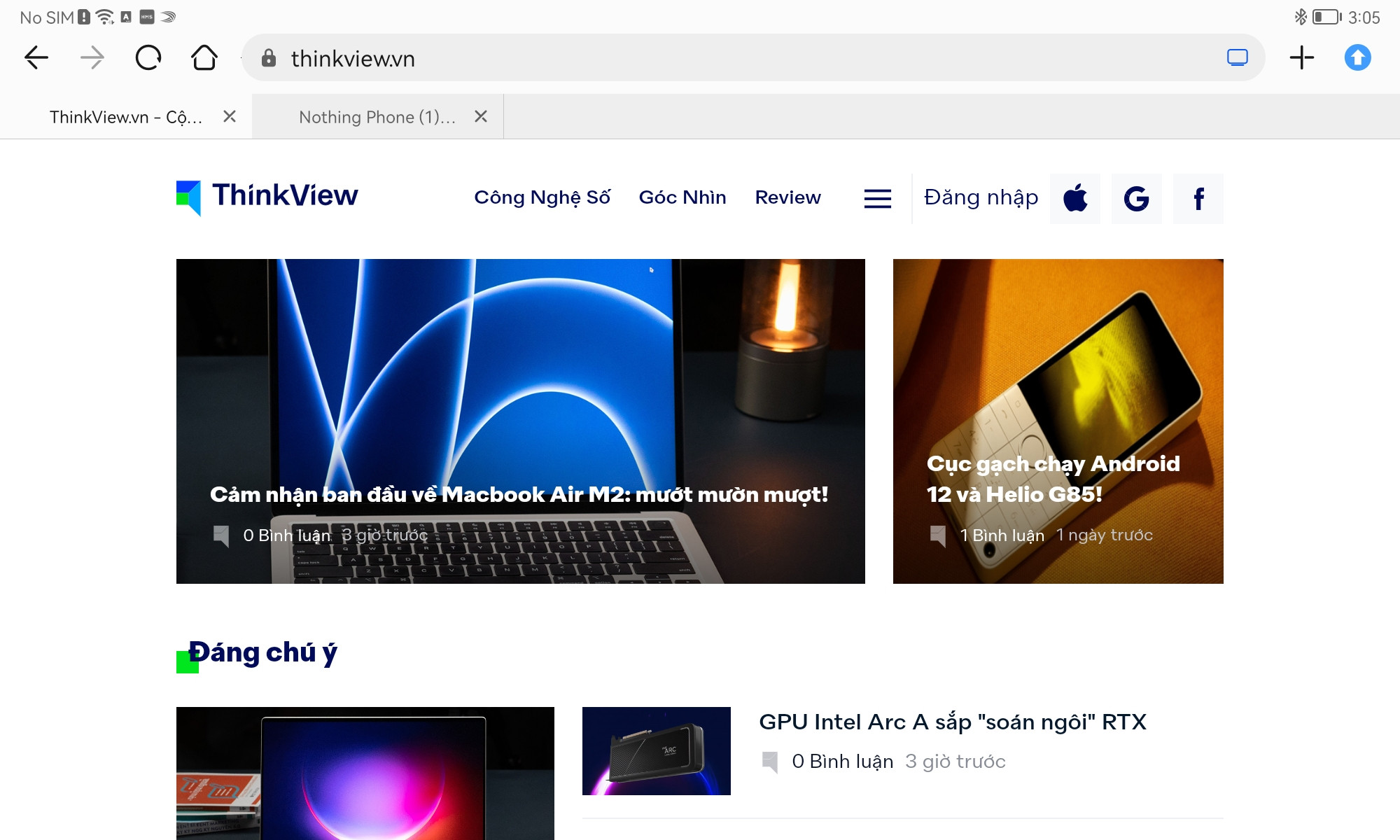Open the Công Nghệ Số menu
The height and width of the screenshot is (840, 1400).
click(x=542, y=198)
